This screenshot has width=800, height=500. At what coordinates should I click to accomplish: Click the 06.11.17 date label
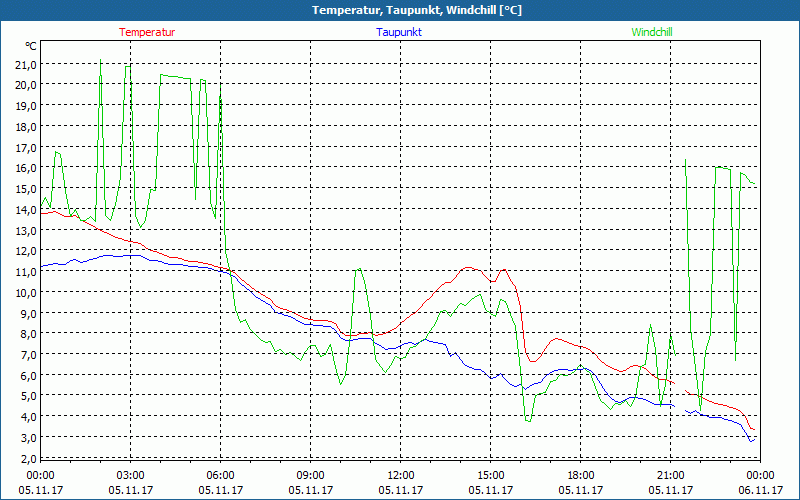click(761, 490)
